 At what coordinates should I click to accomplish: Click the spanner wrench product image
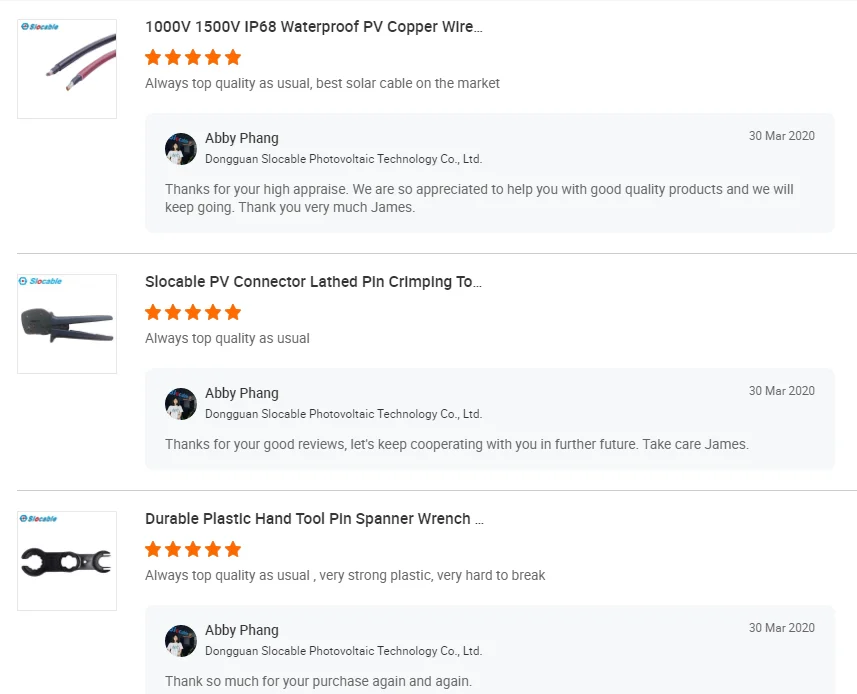click(x=66, y=560)
